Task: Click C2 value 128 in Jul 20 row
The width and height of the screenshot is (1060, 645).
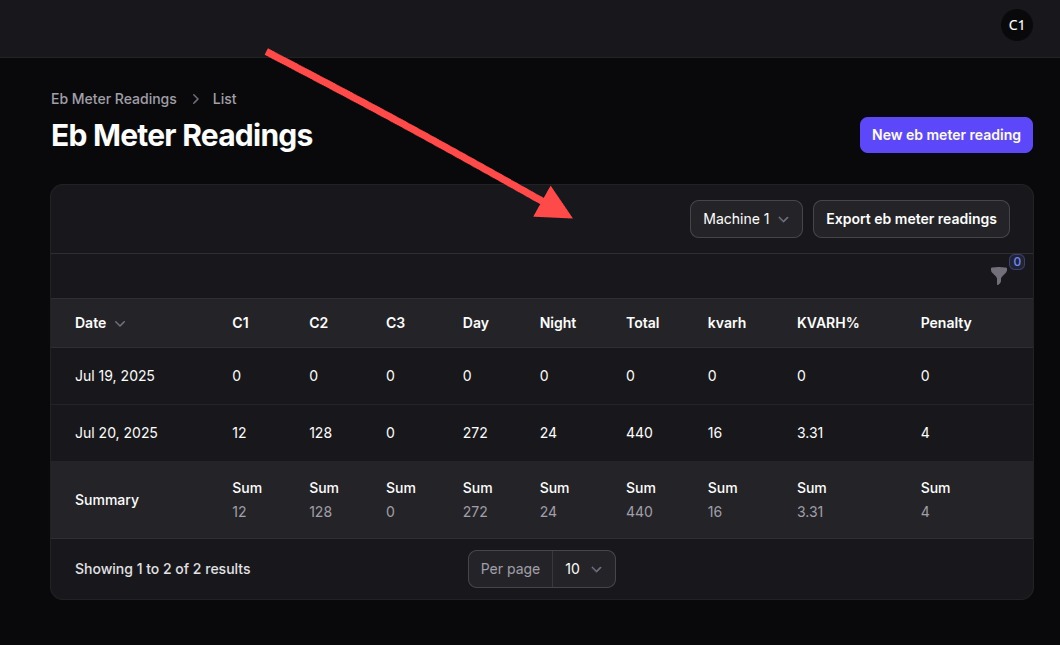Action: coord(320,433)
